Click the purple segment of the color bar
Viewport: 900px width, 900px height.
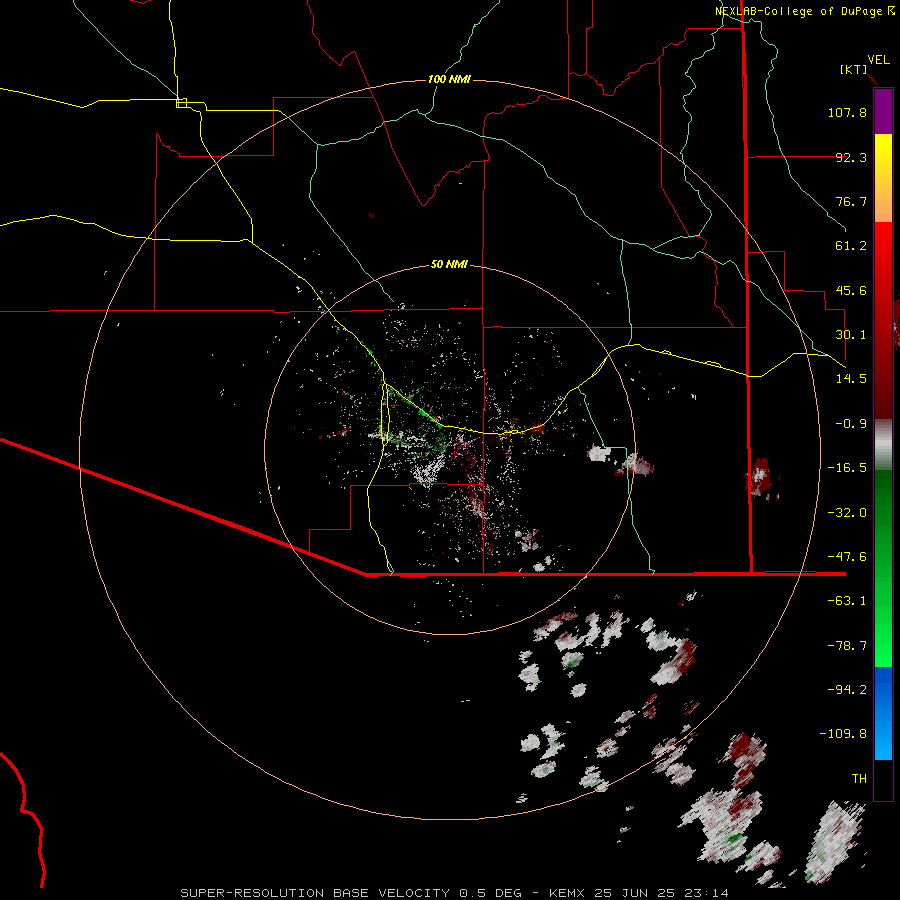[x=883, y=111]
